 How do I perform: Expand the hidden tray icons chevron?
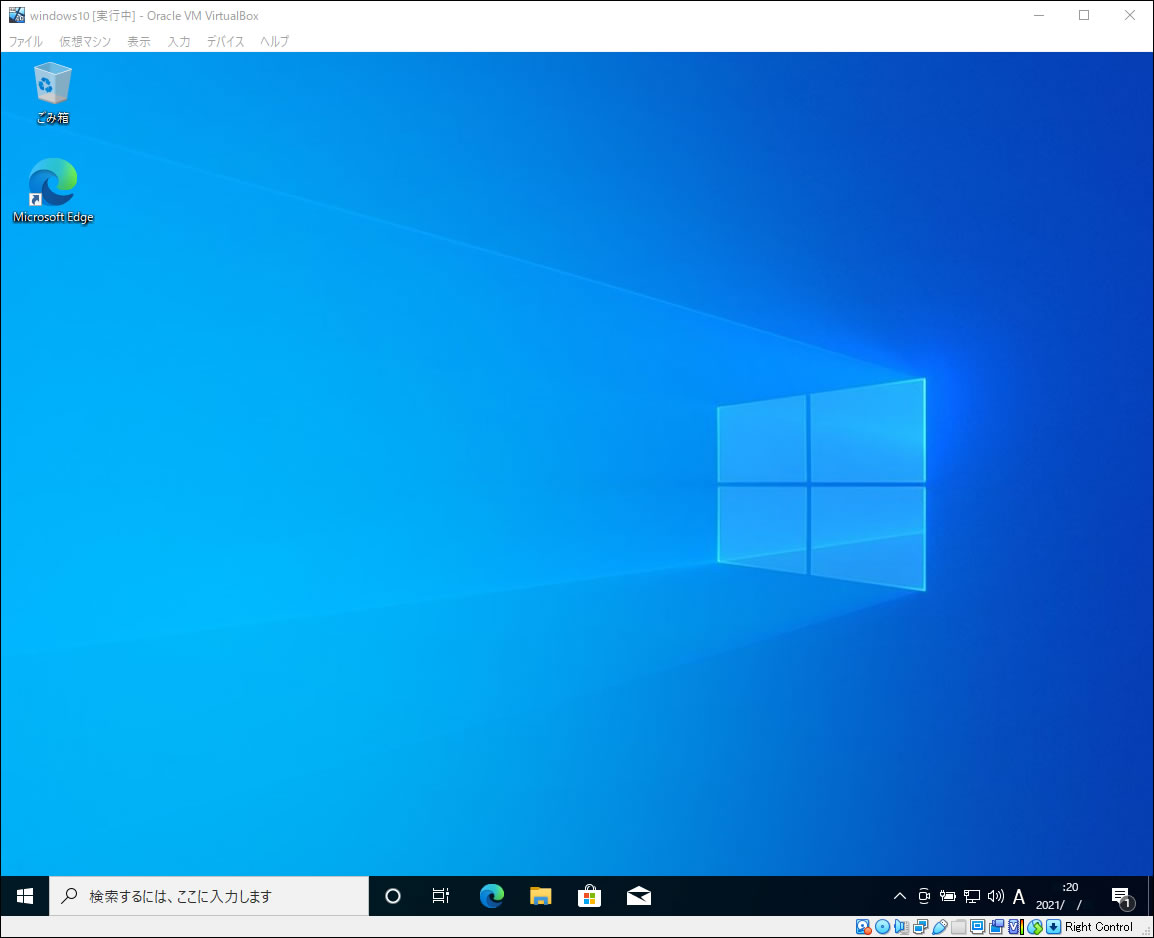click(899, 896)
